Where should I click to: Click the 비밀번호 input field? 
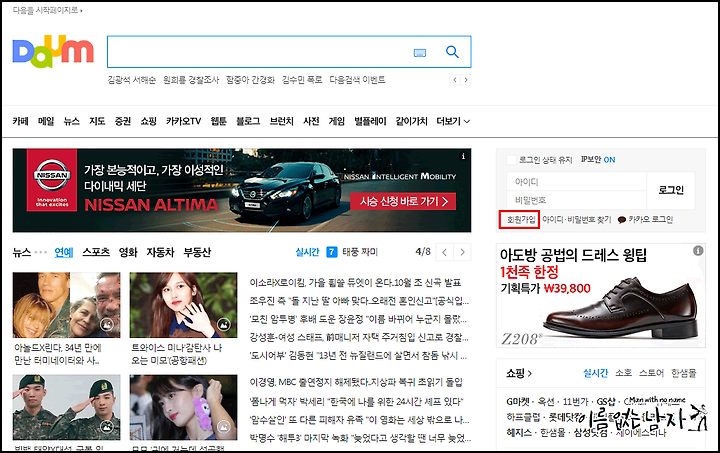(576, 200)
